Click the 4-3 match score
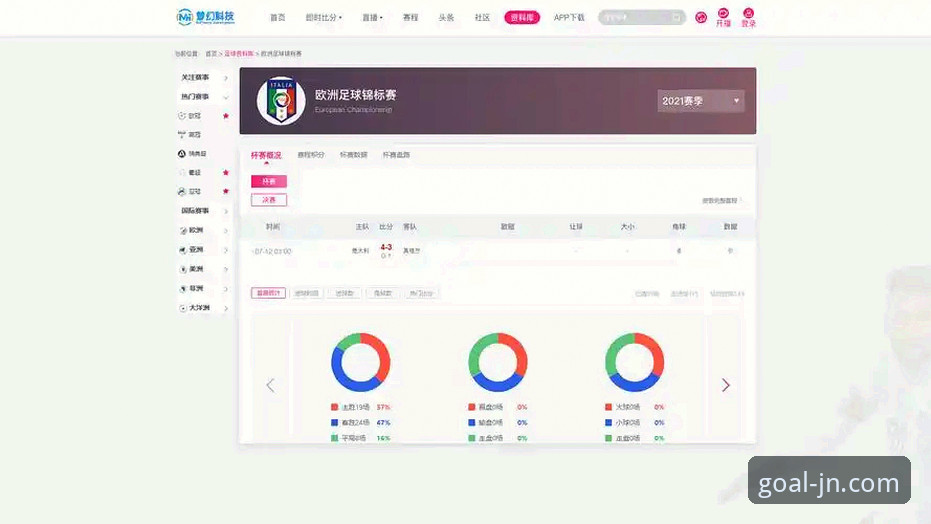 pos(386,247)
